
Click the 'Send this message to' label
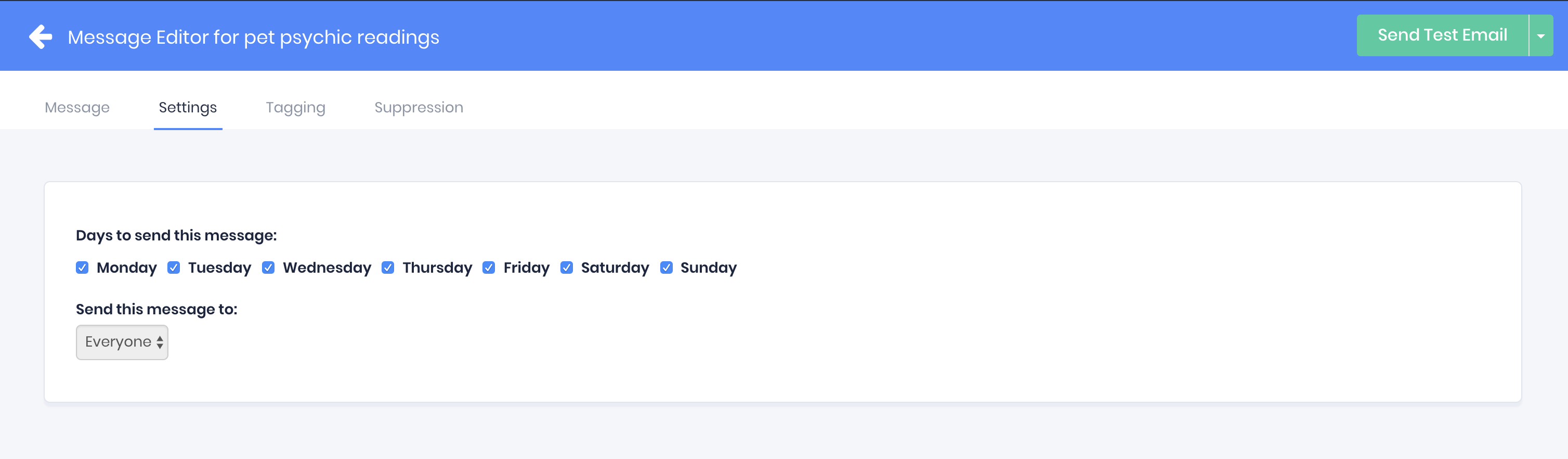156,309
